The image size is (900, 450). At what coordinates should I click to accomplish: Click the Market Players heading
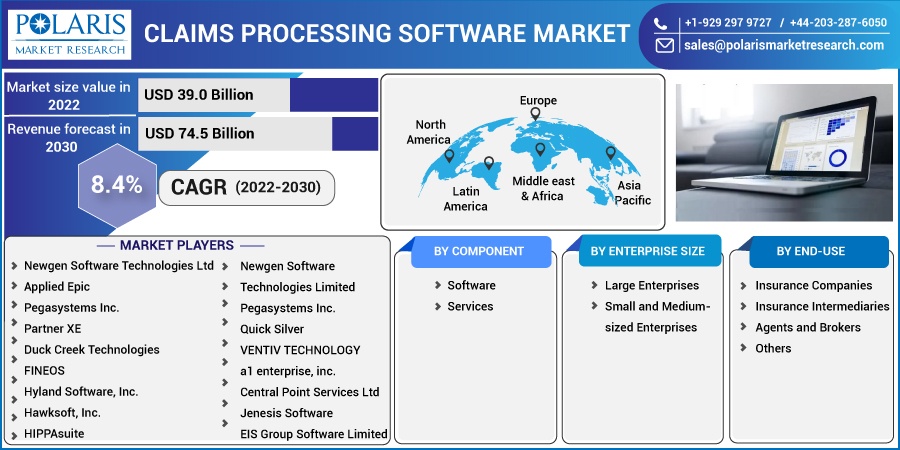pos(177,246)
